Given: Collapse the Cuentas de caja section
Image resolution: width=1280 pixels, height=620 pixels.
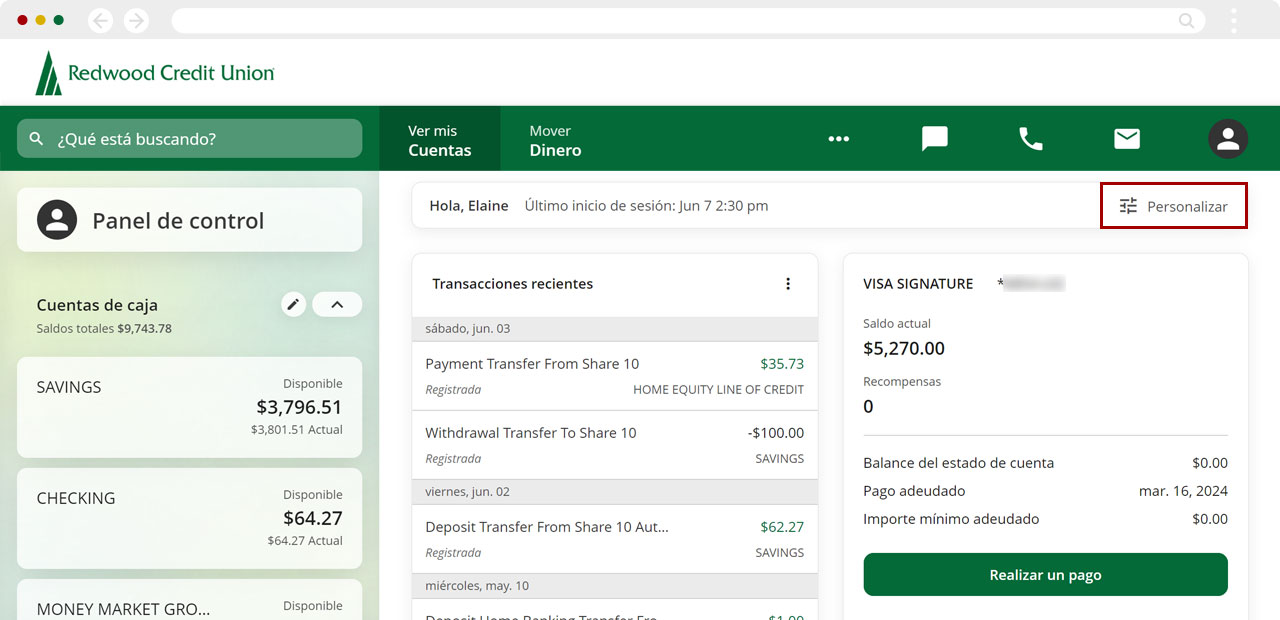Looking at the screenshot, I should click(x=337, y=305).
